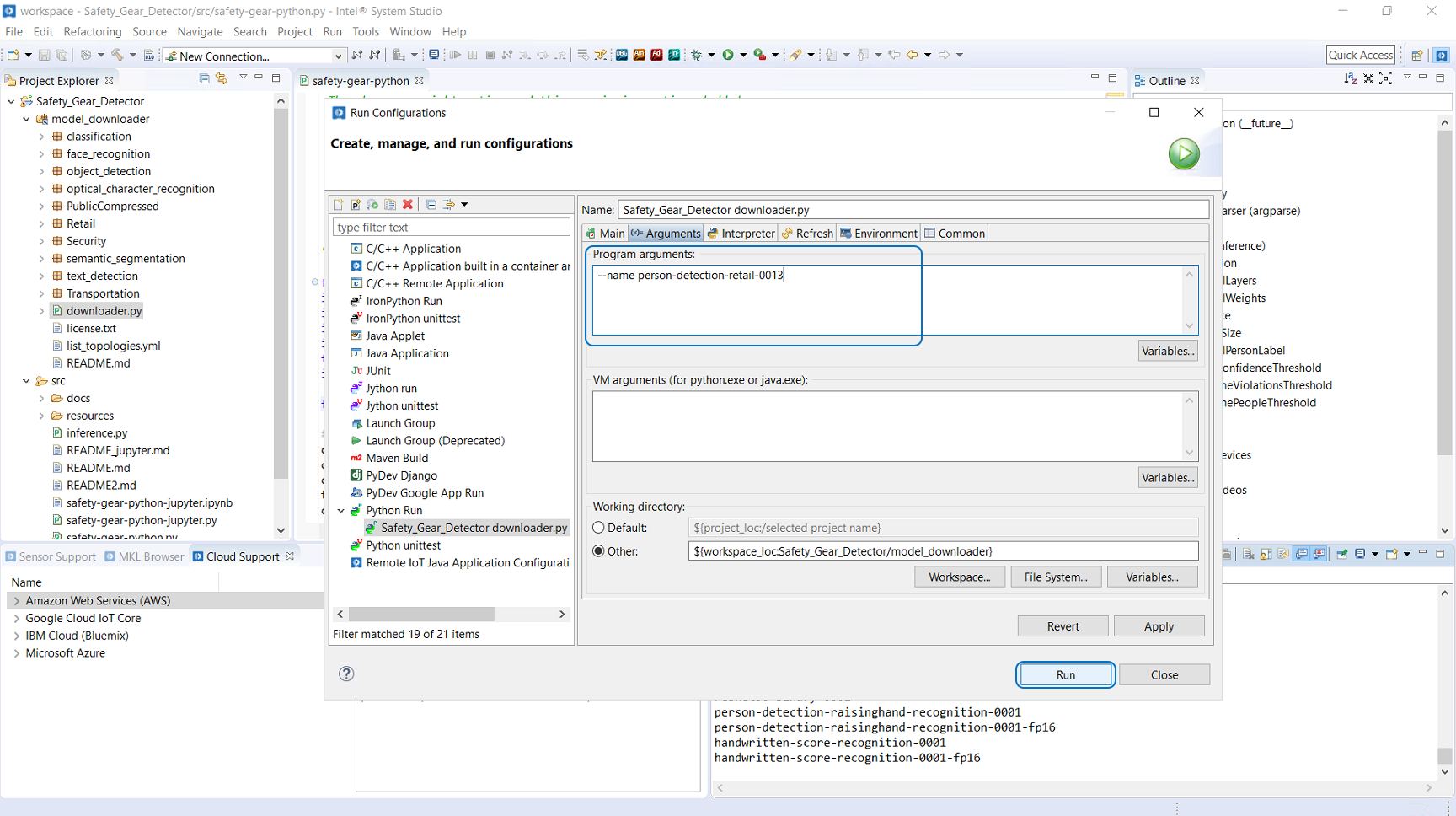Click the Back navigation arrow in toolbar
The width and height of the screenshot is (1456, 816).
click(x=913, y=55)
